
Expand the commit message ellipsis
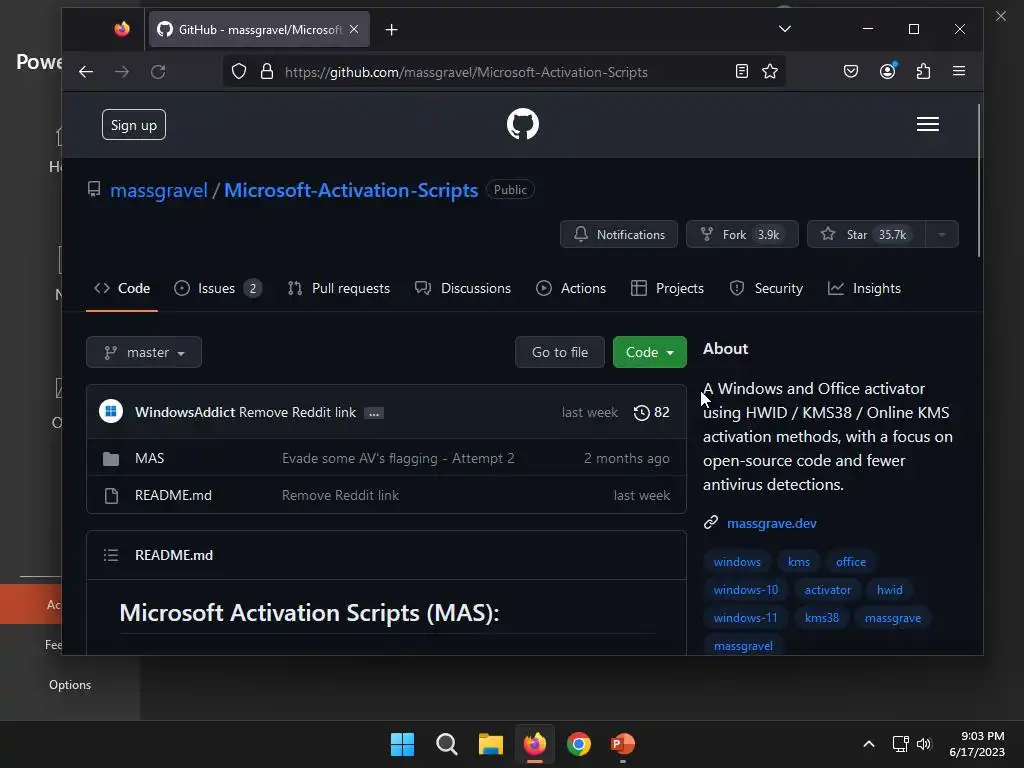tap(374, 413)
